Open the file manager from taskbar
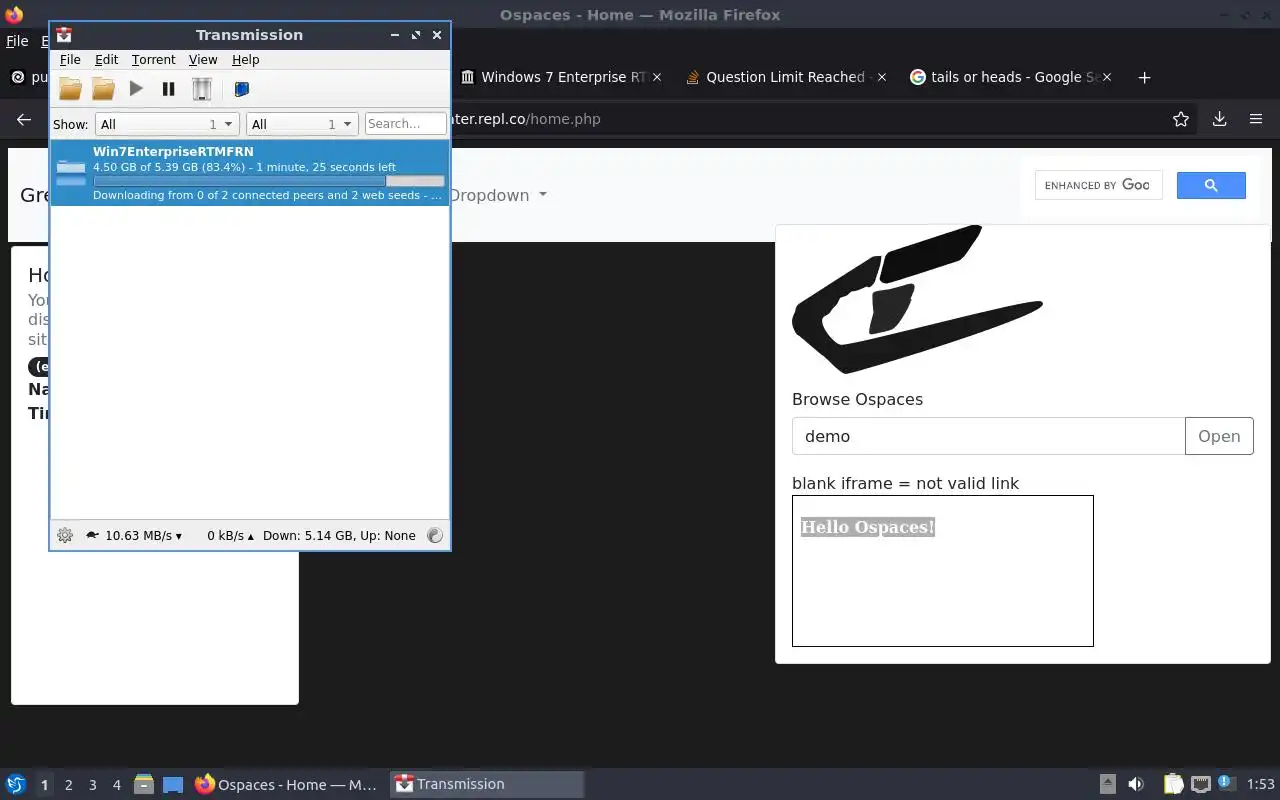 click(143, 784)
